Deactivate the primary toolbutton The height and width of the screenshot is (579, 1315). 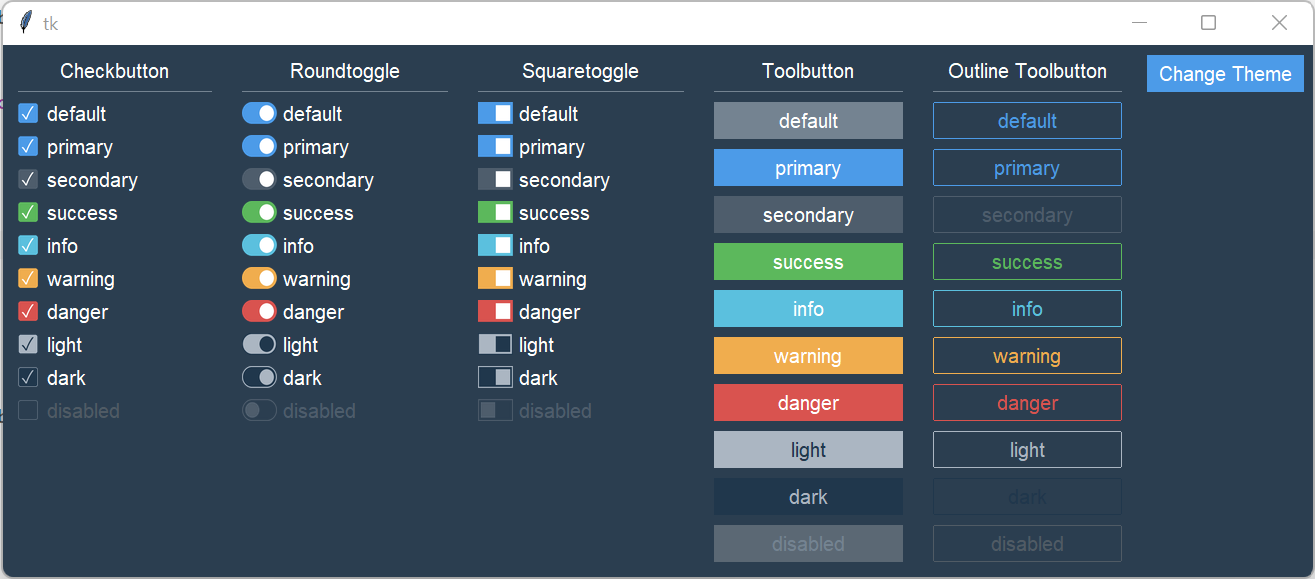tap(808, 167)
